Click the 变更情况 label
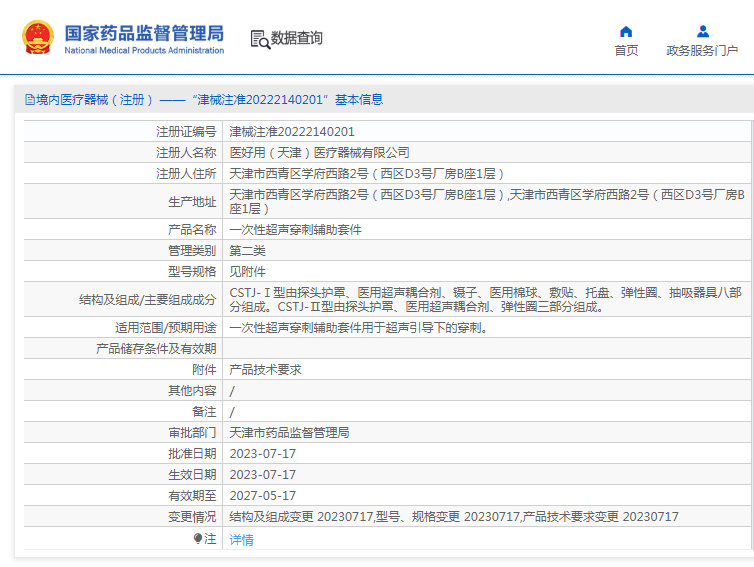Image resolution: width=754 pixels, height=567 pixels. 192,517
